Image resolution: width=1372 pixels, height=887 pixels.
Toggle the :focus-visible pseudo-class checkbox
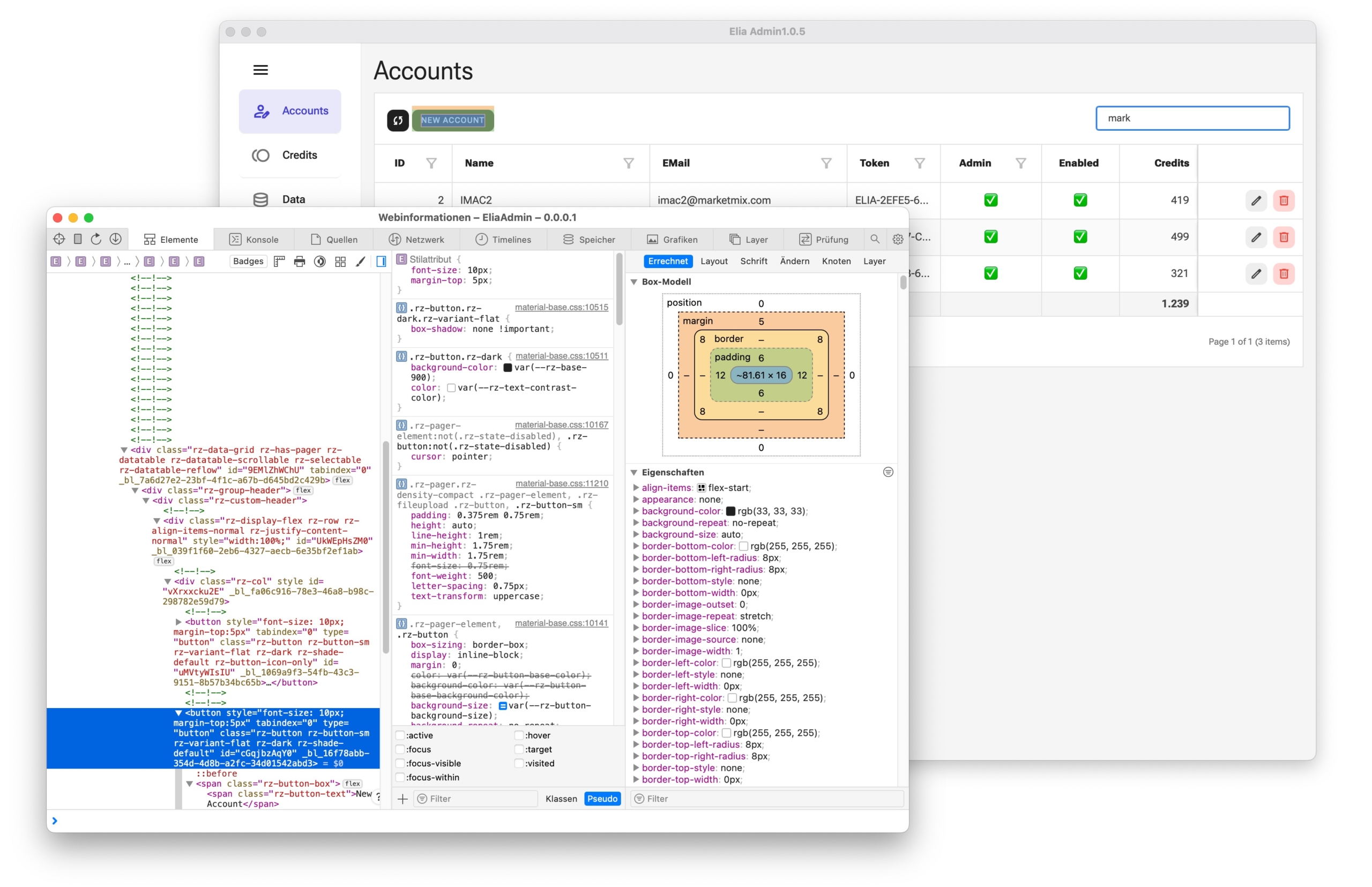click(x=400, y=763)
